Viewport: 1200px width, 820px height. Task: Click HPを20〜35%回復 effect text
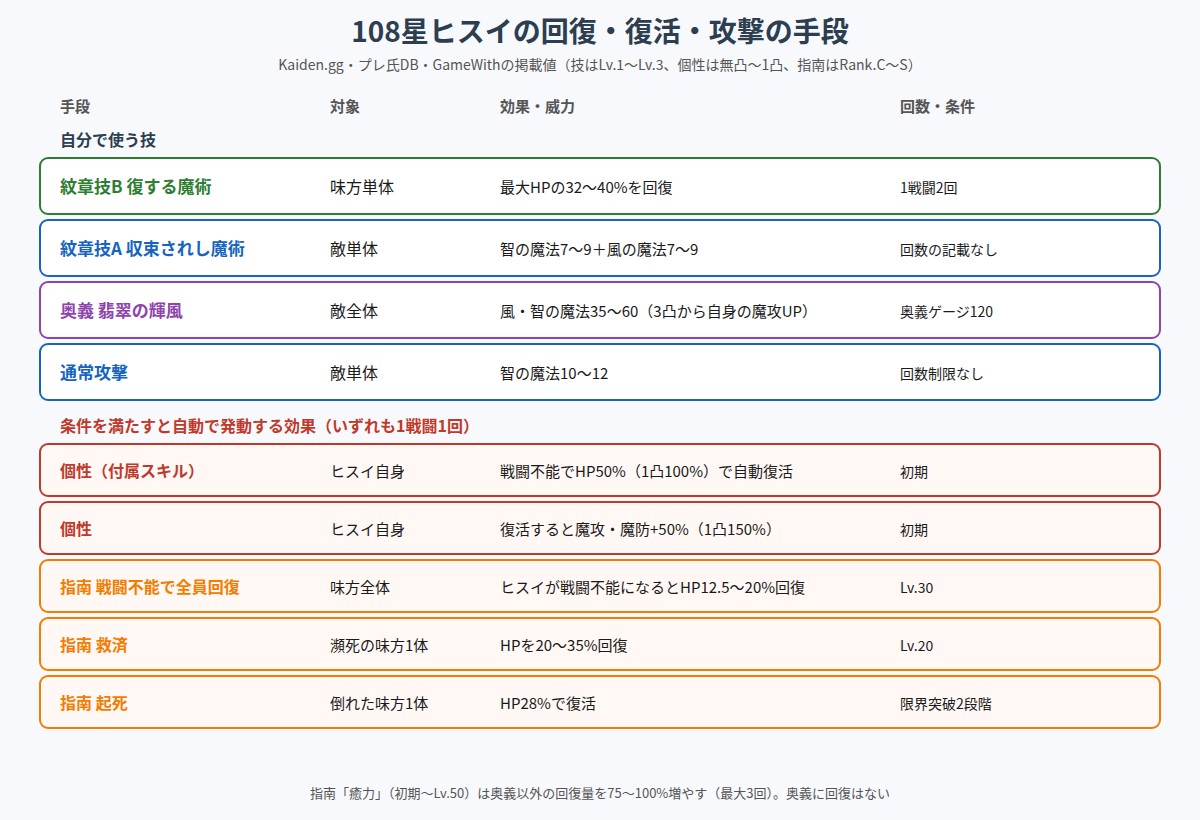[x=564, y=645]
